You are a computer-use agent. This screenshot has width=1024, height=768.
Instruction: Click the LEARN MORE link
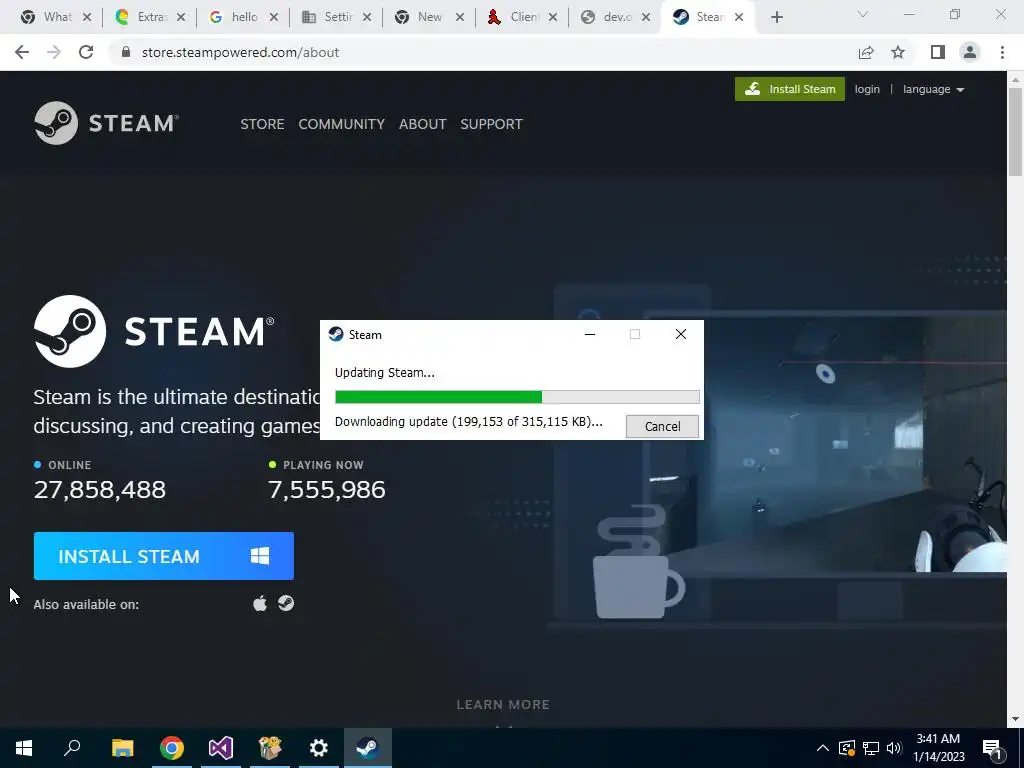[x=503, y=705]
